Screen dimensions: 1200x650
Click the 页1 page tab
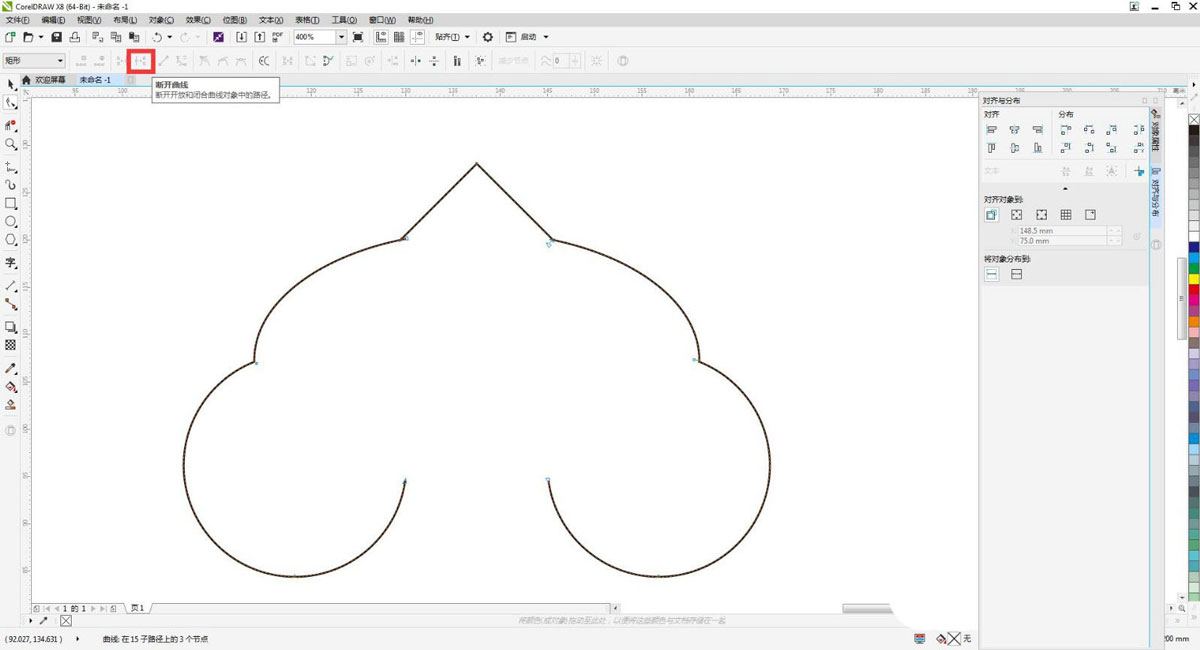click(137, 608)
